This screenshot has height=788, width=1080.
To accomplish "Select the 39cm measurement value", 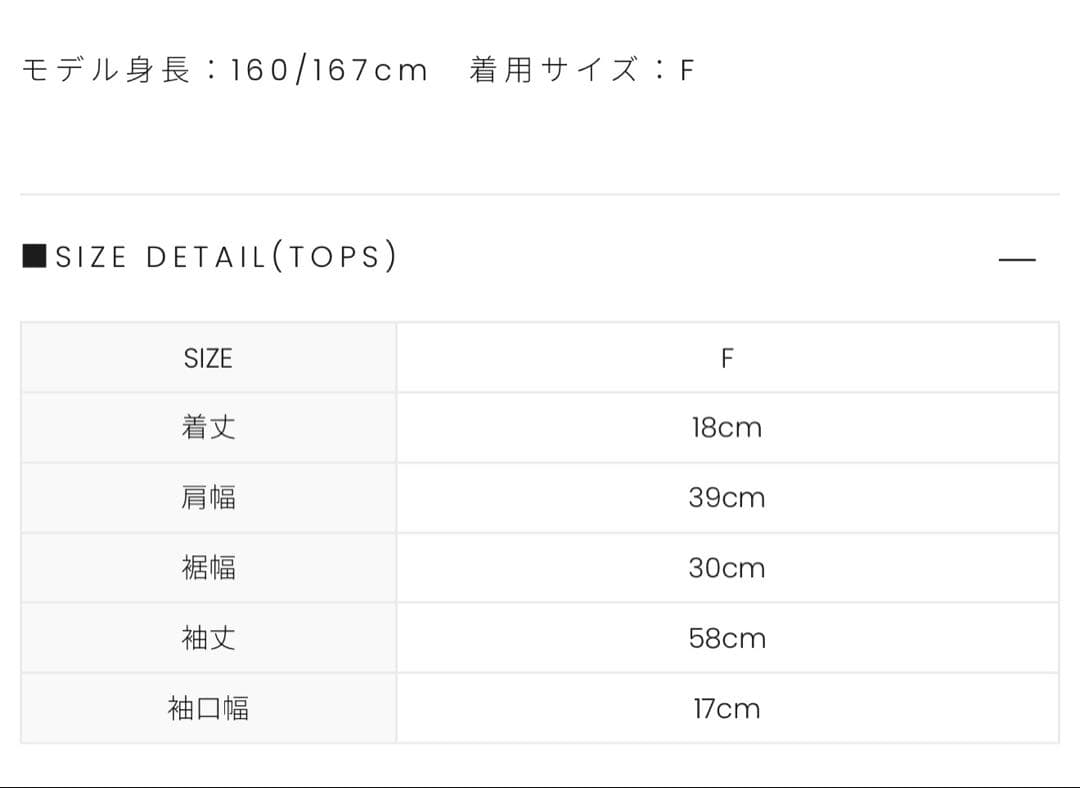I will [727, 498].
